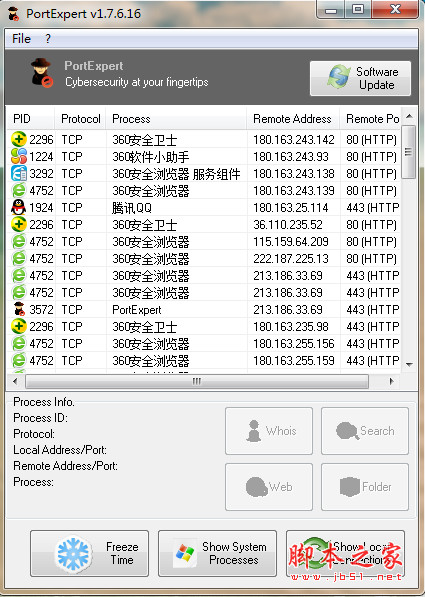Select remote address 180.163.243.93 cell
This screenshot has height=597, width=425.
tap(291, 156)
